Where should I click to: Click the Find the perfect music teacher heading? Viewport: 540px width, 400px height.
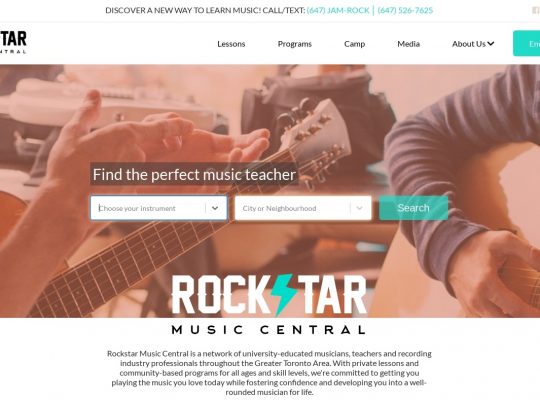click(x=194, y=174)
